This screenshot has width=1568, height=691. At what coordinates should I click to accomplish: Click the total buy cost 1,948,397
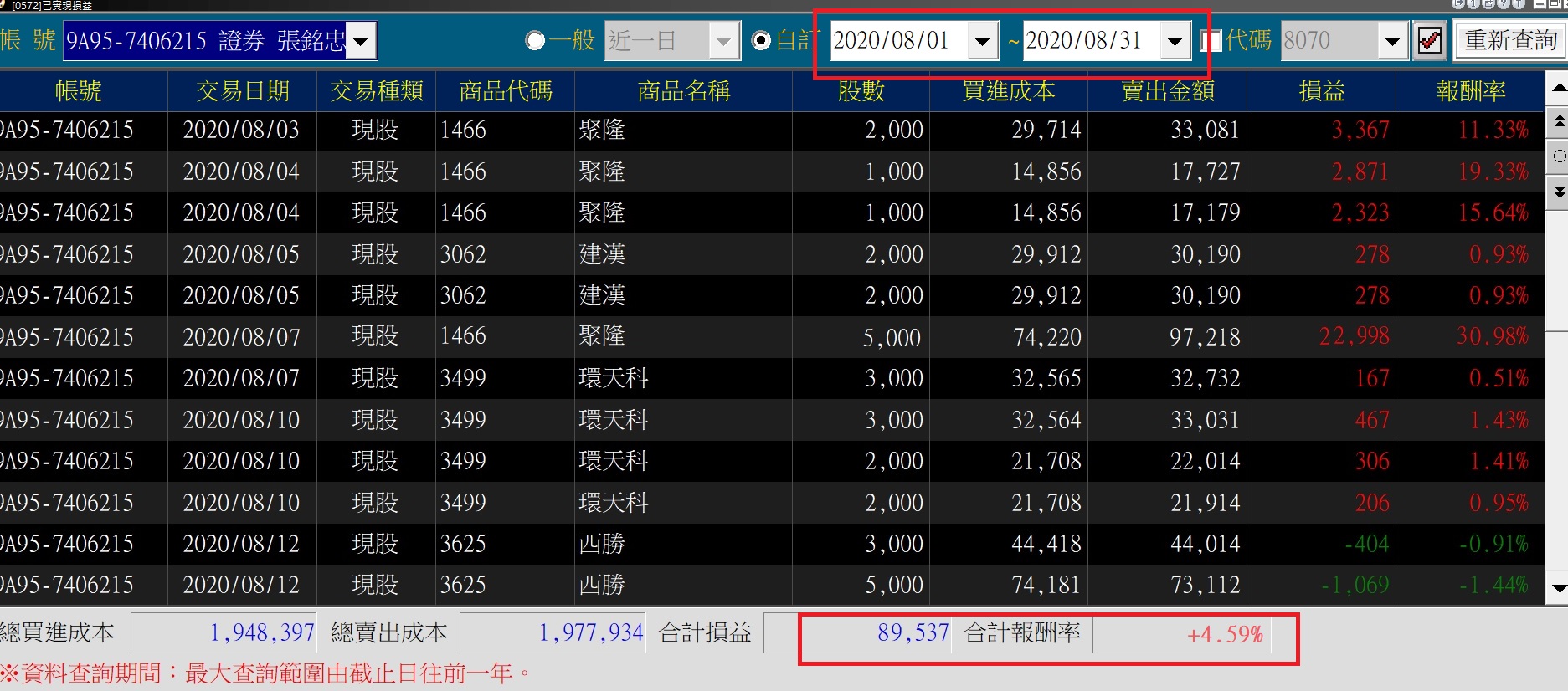(262, 632)
